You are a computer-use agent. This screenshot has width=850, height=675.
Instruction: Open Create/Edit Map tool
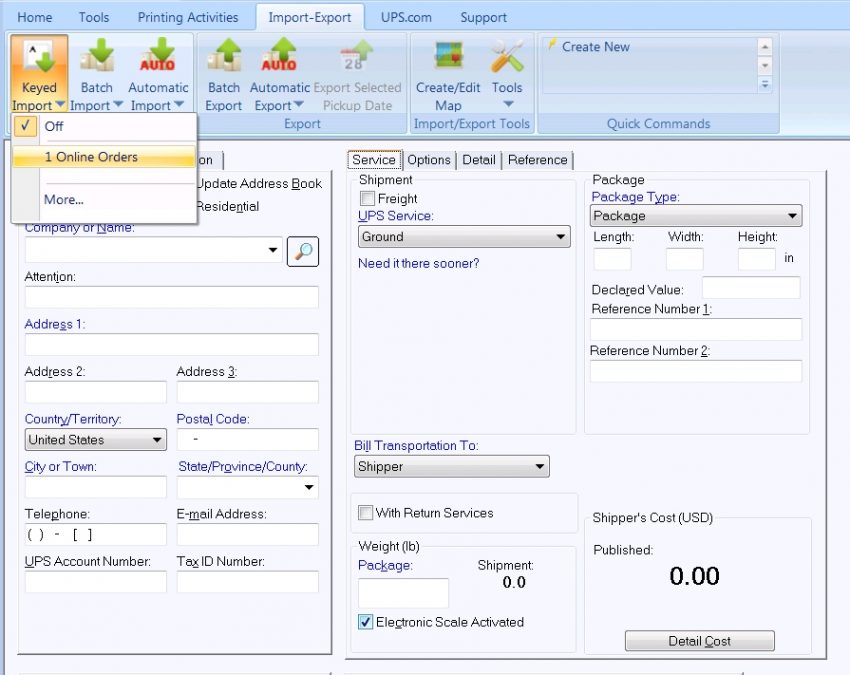click(446, 55)
